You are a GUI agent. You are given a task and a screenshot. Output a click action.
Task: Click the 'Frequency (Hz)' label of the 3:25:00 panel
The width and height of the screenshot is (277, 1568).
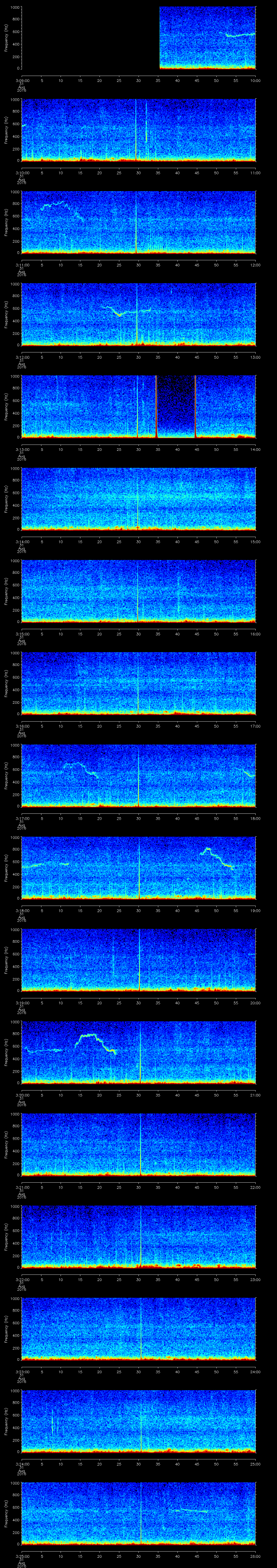[x=6, y=1513]
